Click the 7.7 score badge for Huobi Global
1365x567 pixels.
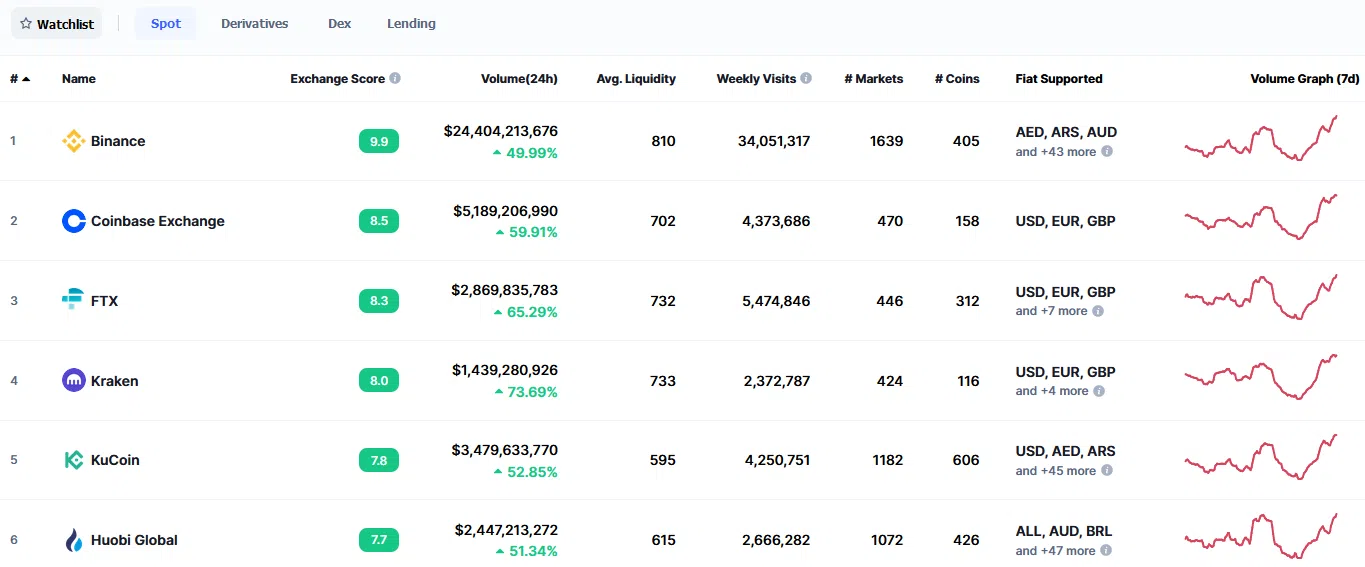tap(379, 540)
